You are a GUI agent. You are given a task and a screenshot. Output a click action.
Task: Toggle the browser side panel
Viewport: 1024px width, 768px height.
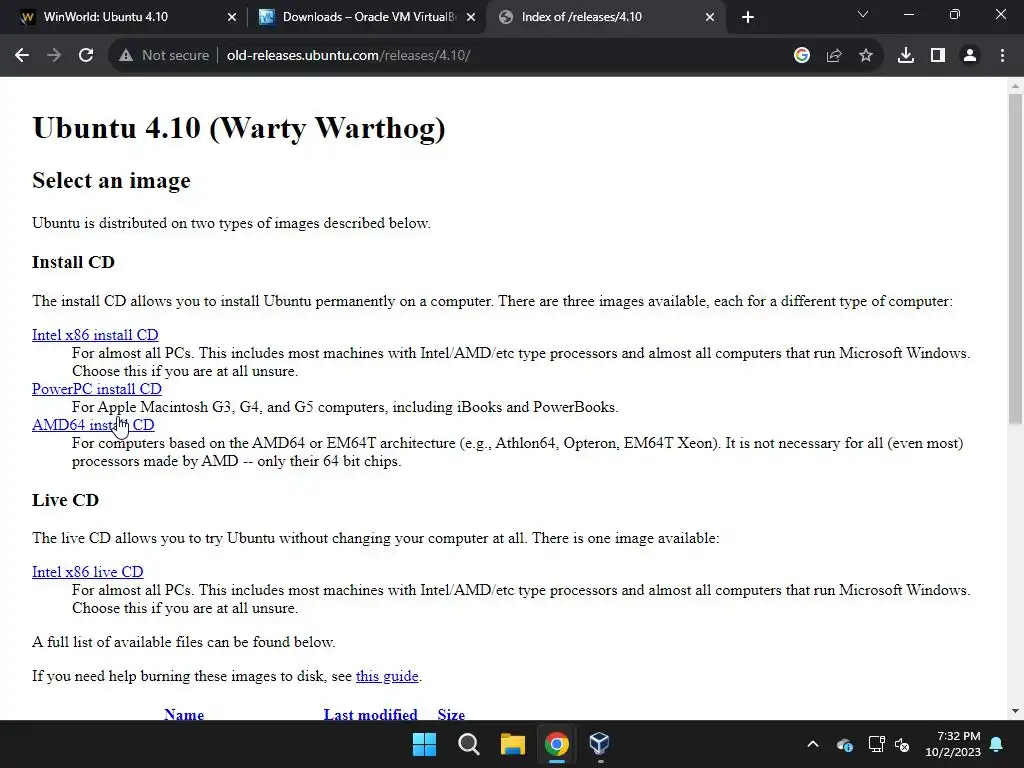[x=938, y=56]
